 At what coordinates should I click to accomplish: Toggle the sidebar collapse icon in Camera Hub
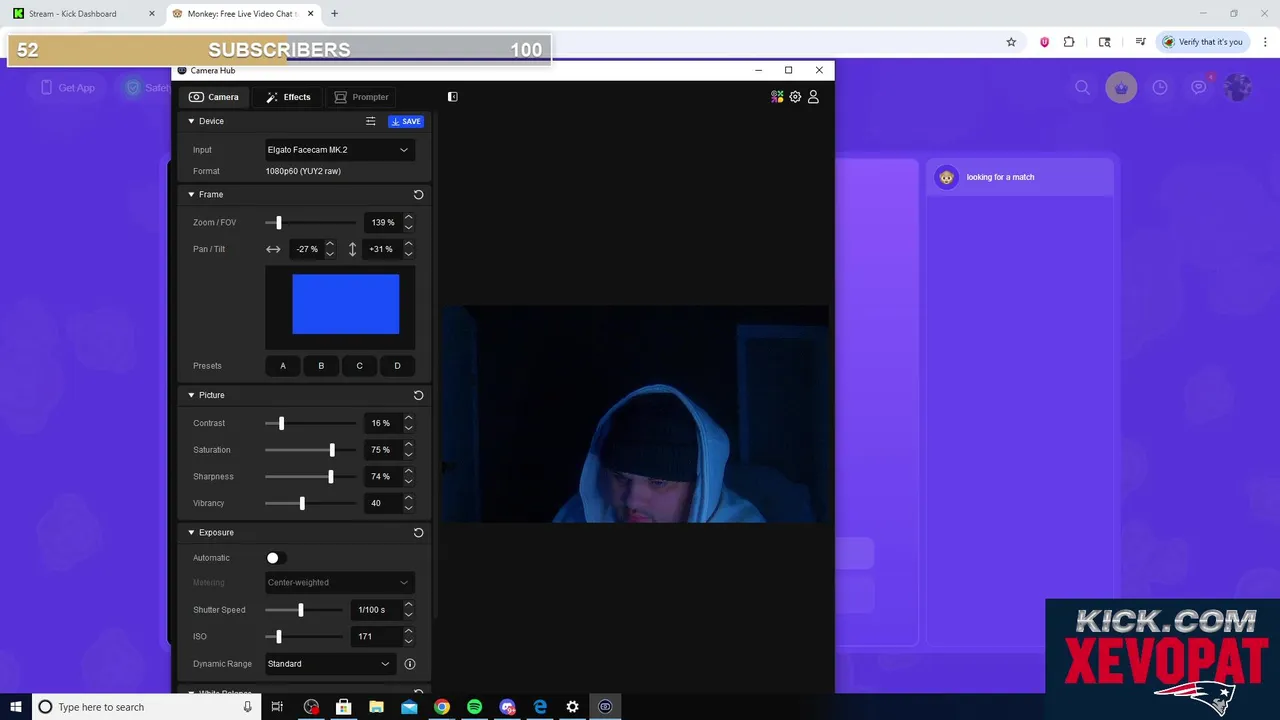pyautogui.click(x=452, y=97)
